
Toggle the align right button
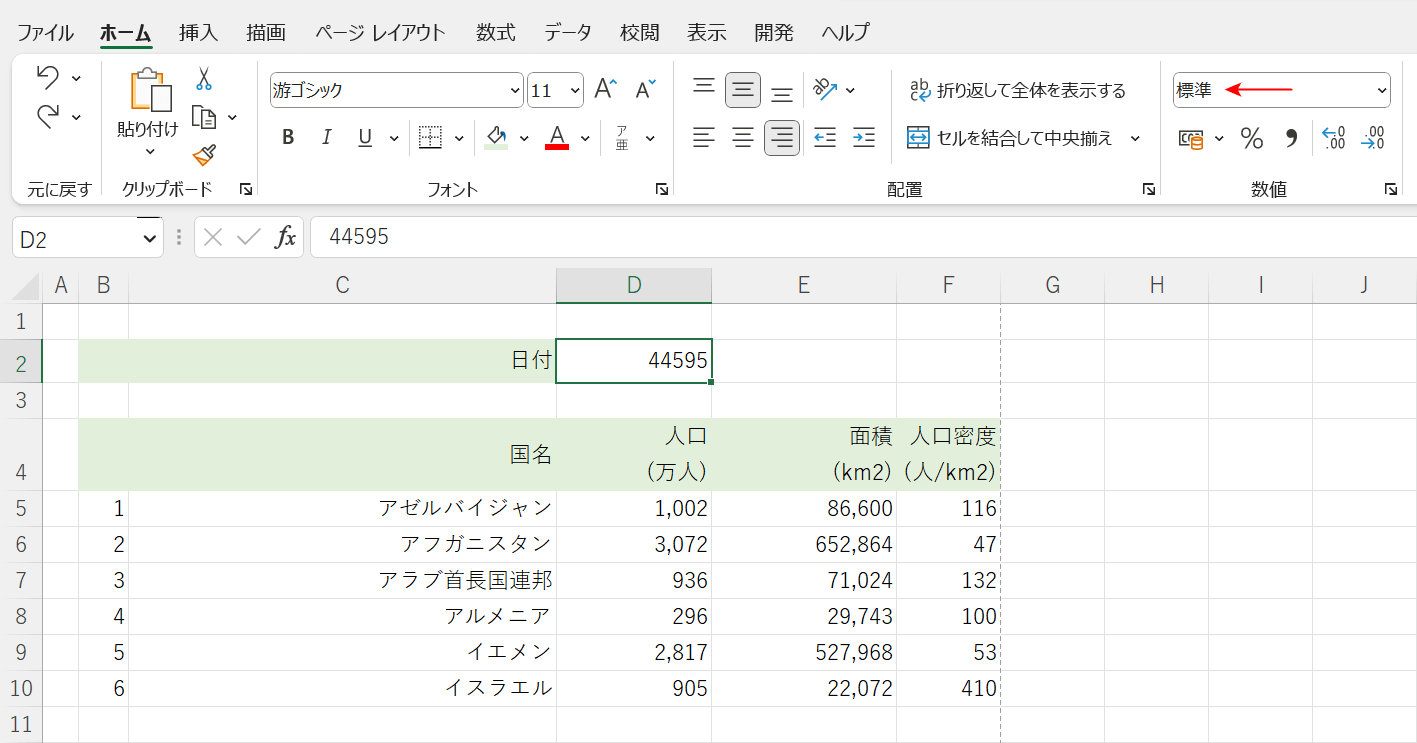782,138
